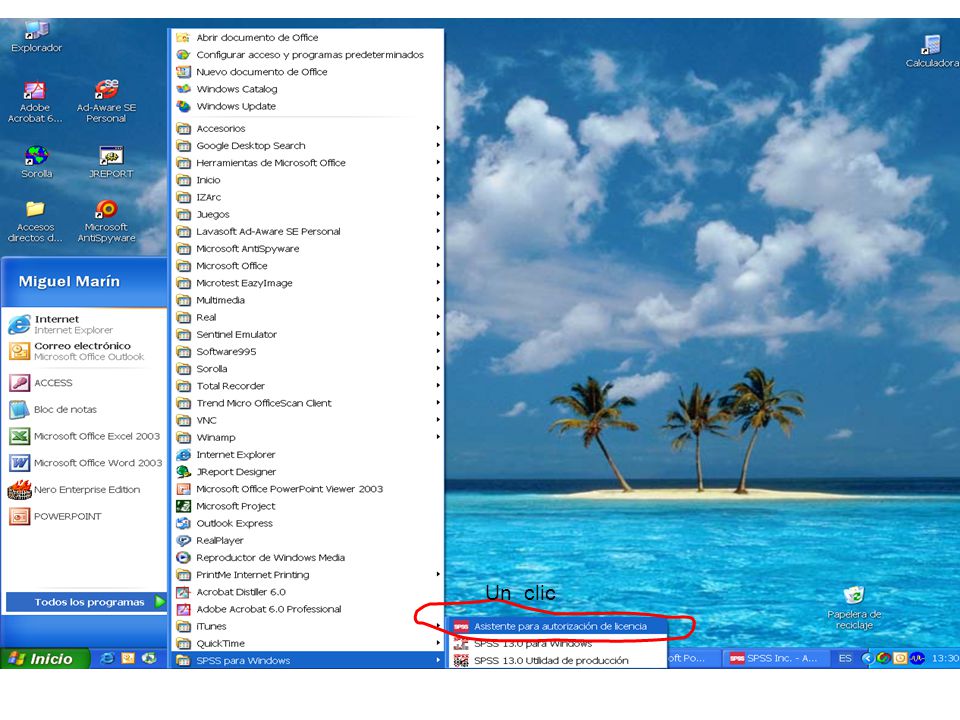Click the POWERPOINT icon in pinned list
Image resolution: width=960 pixels, height=720 pixels.
20,516
